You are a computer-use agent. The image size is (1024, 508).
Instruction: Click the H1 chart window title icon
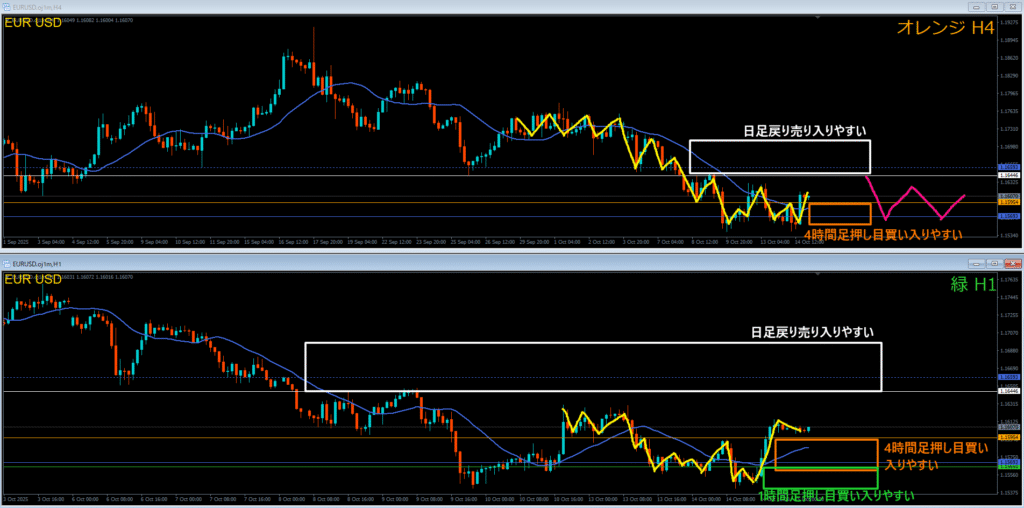[x=6, y=262]
